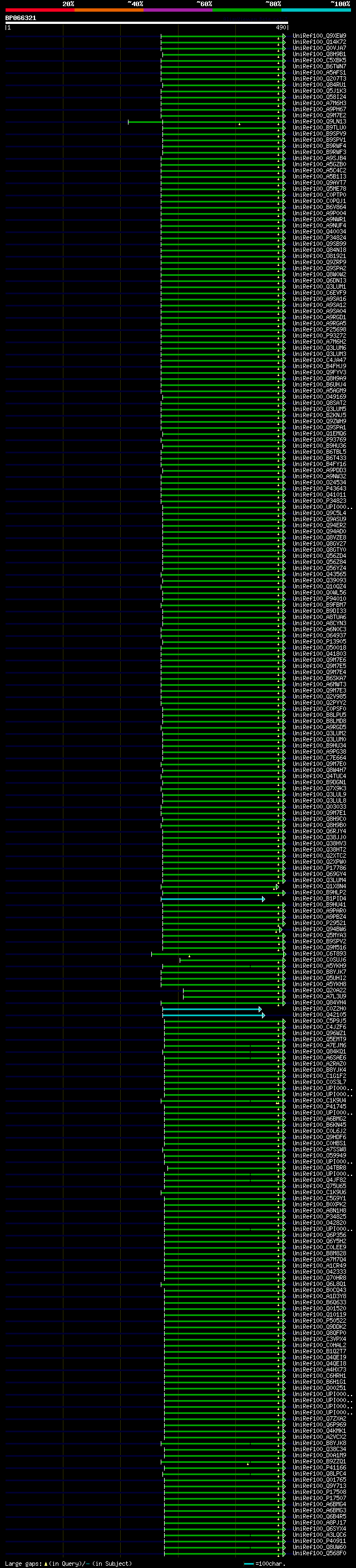
Task: Click the cyan alignment bar for UniRef100_Q42105
Action: coord(214,1015)
